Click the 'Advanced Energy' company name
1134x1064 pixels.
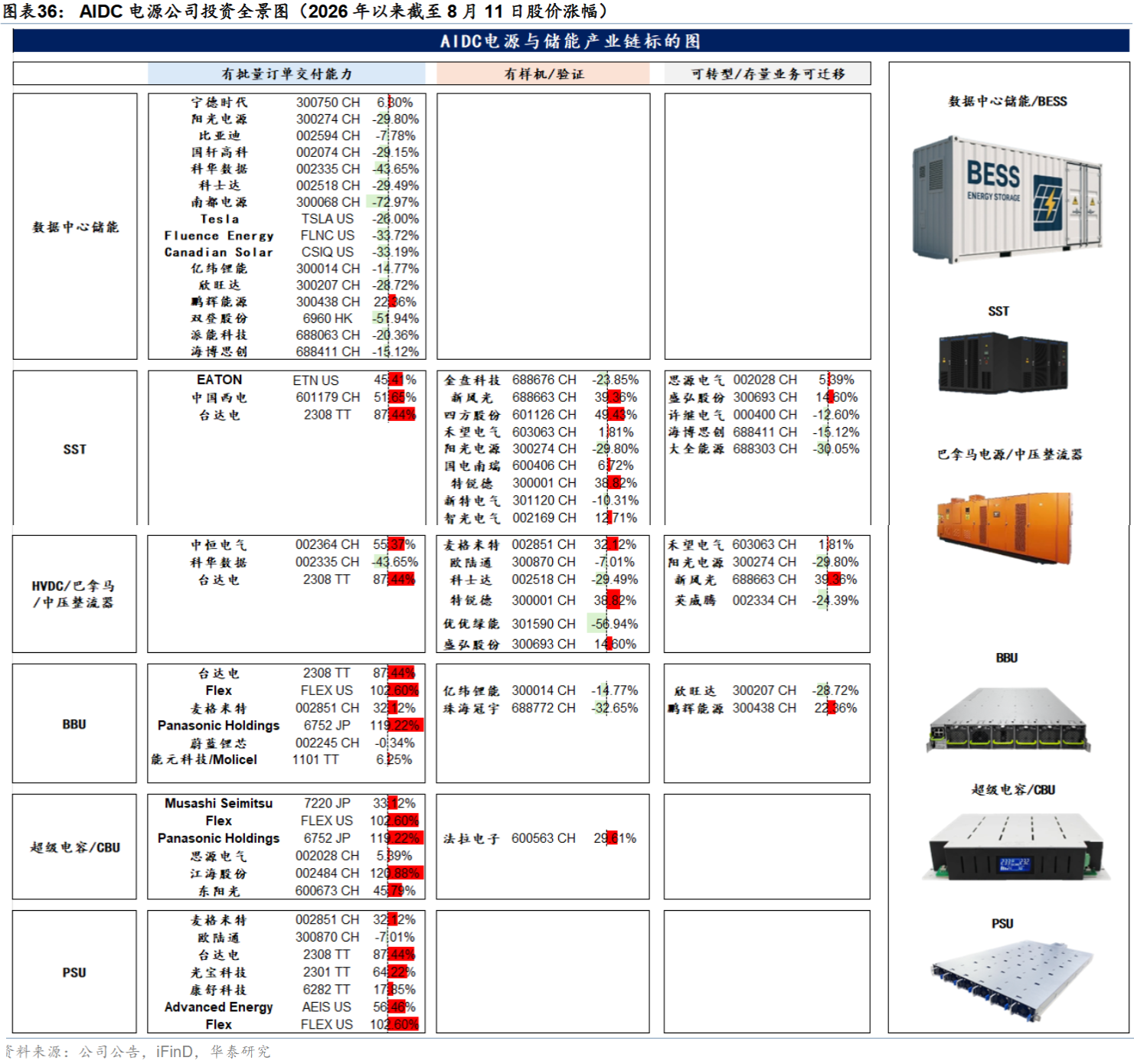pos(219,1007)
